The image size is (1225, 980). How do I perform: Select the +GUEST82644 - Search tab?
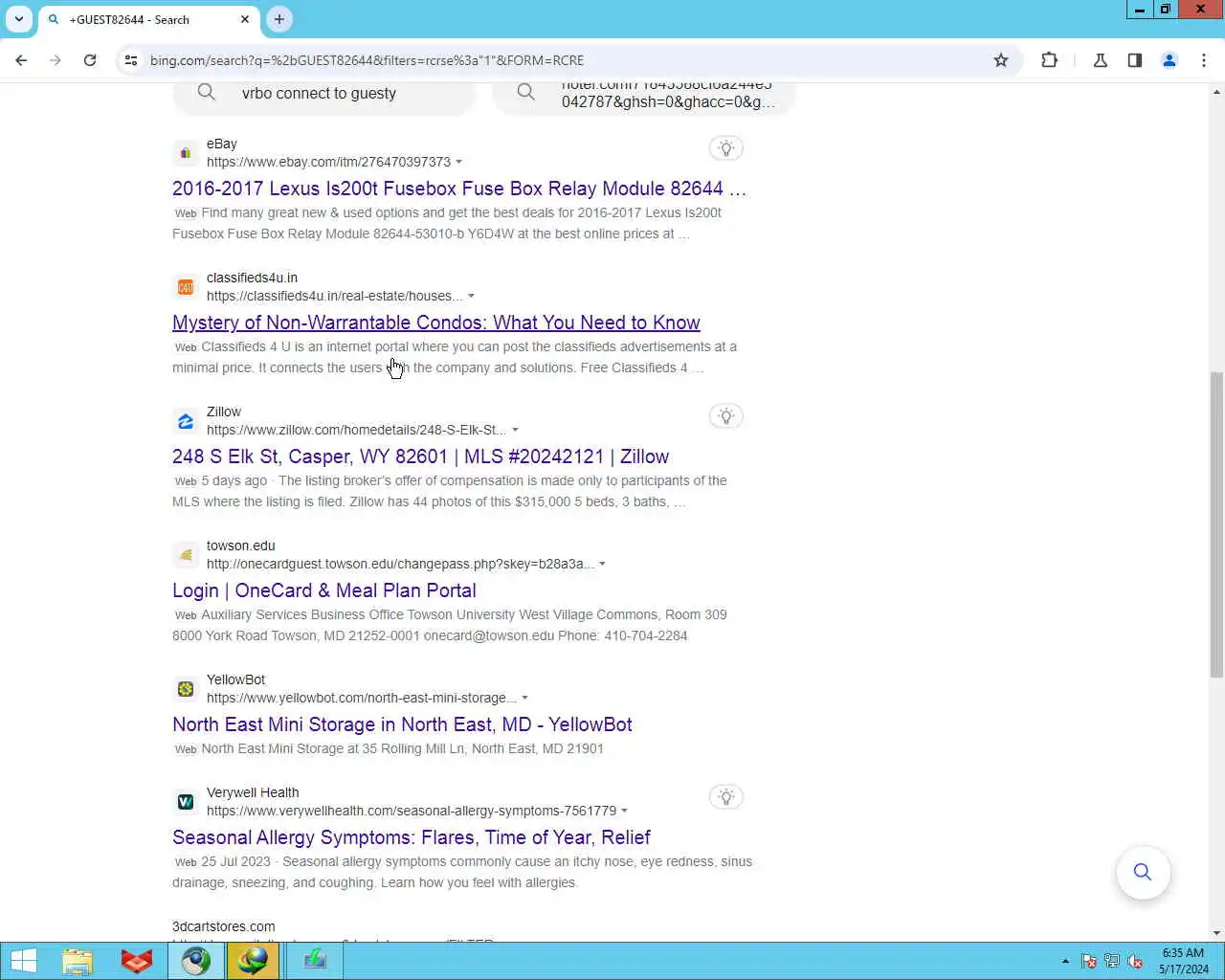click(147, 20)
